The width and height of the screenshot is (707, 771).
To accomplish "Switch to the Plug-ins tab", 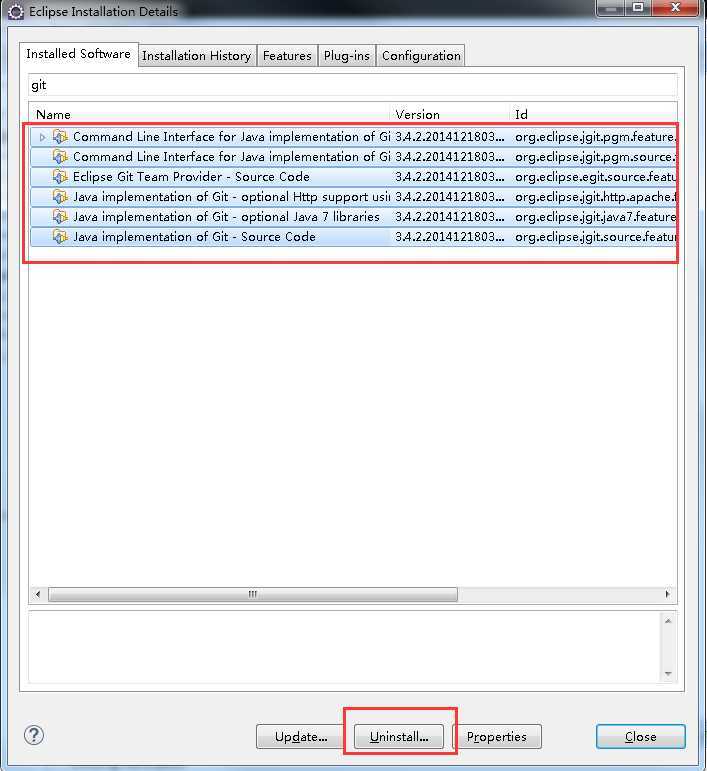I will pos(347,56).
